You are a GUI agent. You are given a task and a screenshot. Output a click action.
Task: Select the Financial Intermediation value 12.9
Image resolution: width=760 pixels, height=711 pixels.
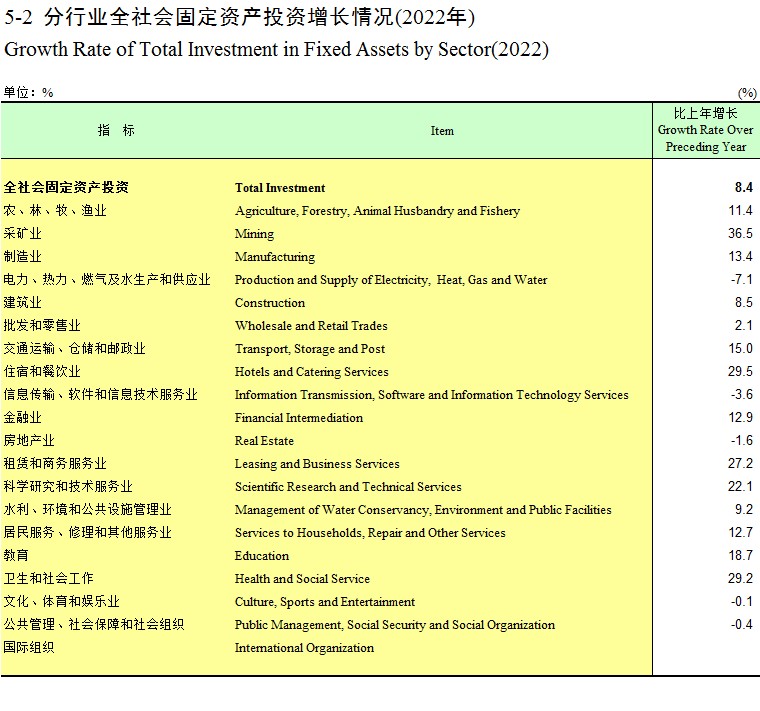point(740,417)
